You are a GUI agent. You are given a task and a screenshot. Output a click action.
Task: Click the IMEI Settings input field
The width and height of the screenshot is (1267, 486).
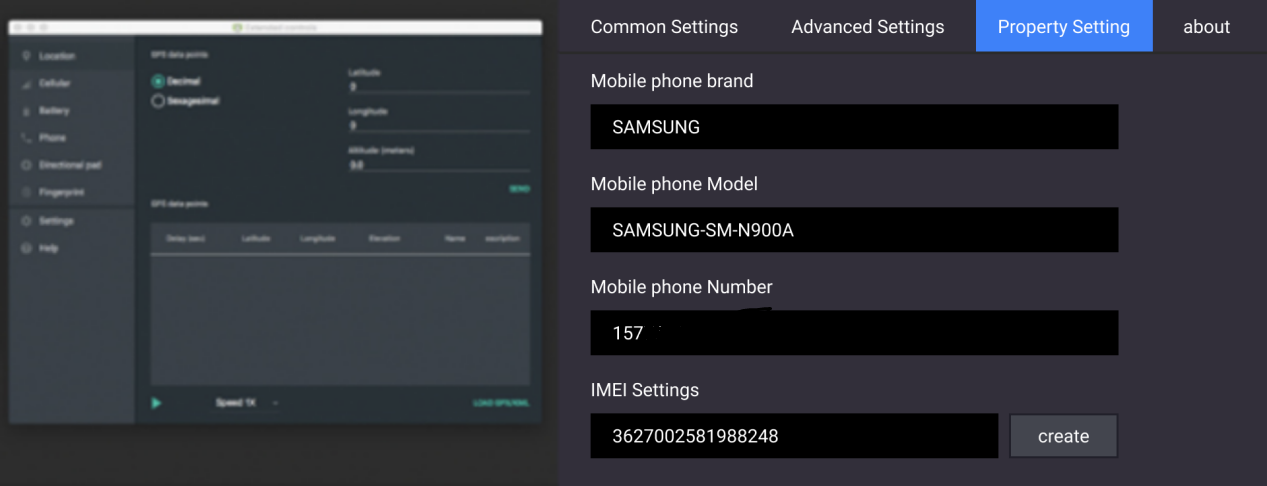click(x=794, y=436)
